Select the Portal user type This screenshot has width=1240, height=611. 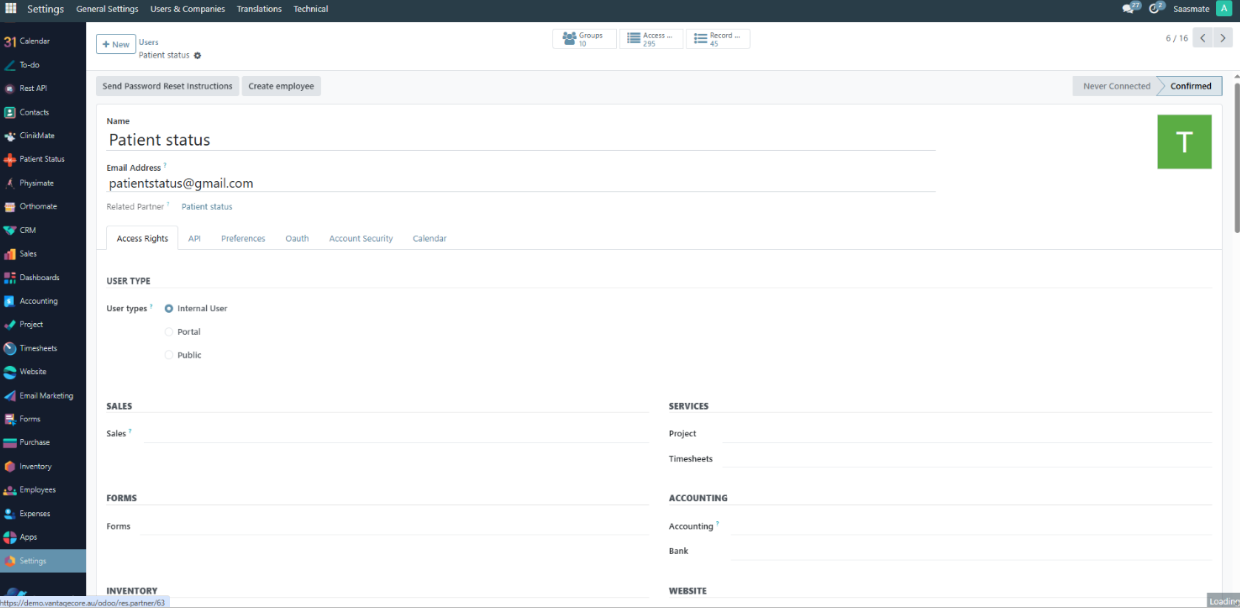point(169,332)
